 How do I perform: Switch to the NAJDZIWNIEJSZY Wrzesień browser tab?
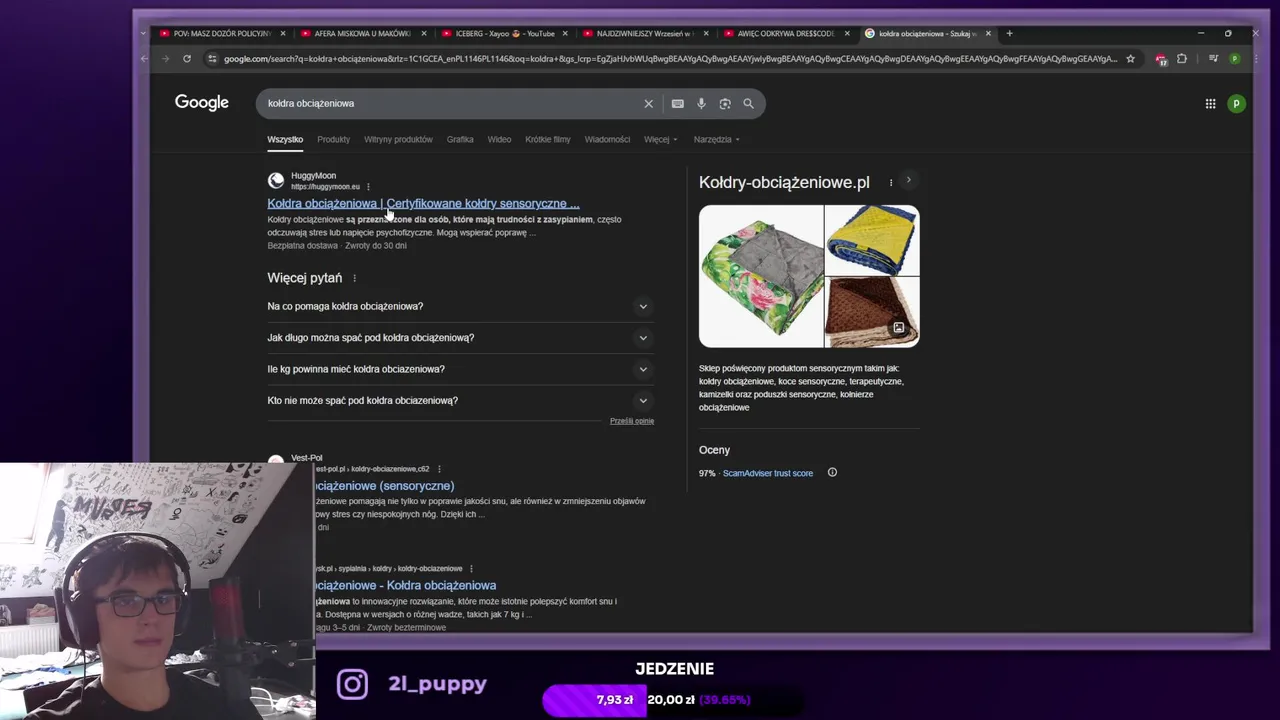tap(645, 33)
